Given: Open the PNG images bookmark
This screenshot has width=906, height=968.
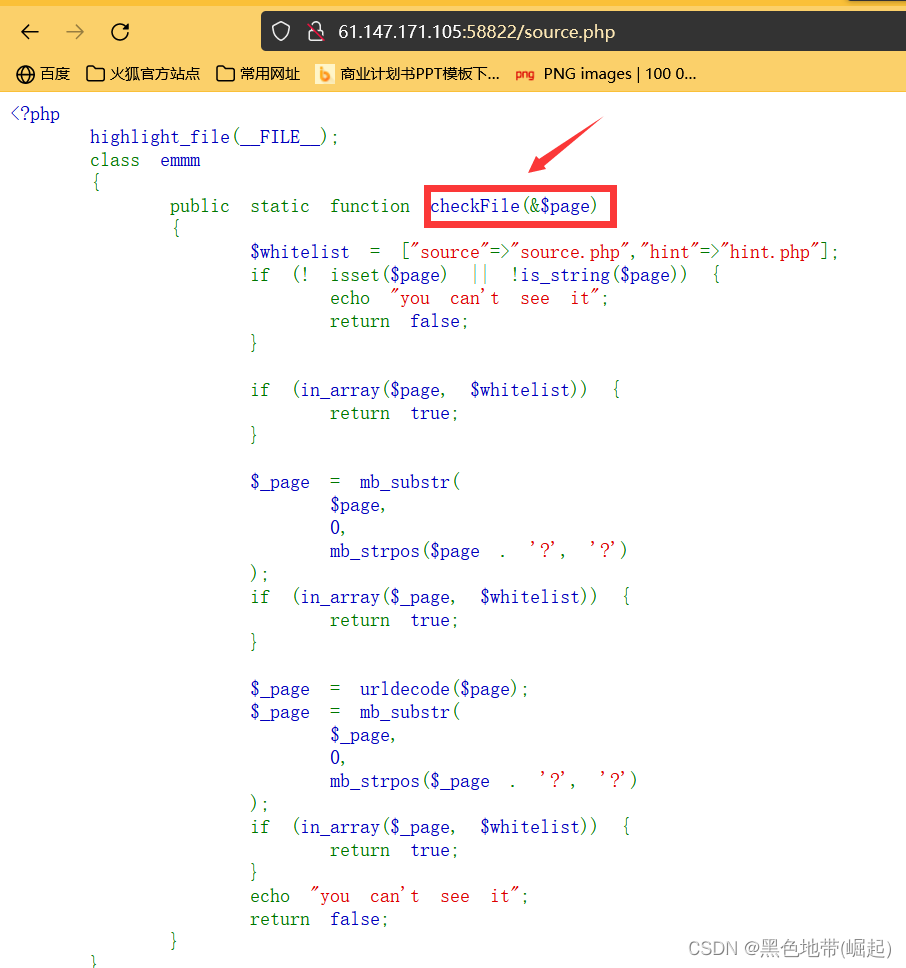Looking at the screenshot, I should pos(606,74).
